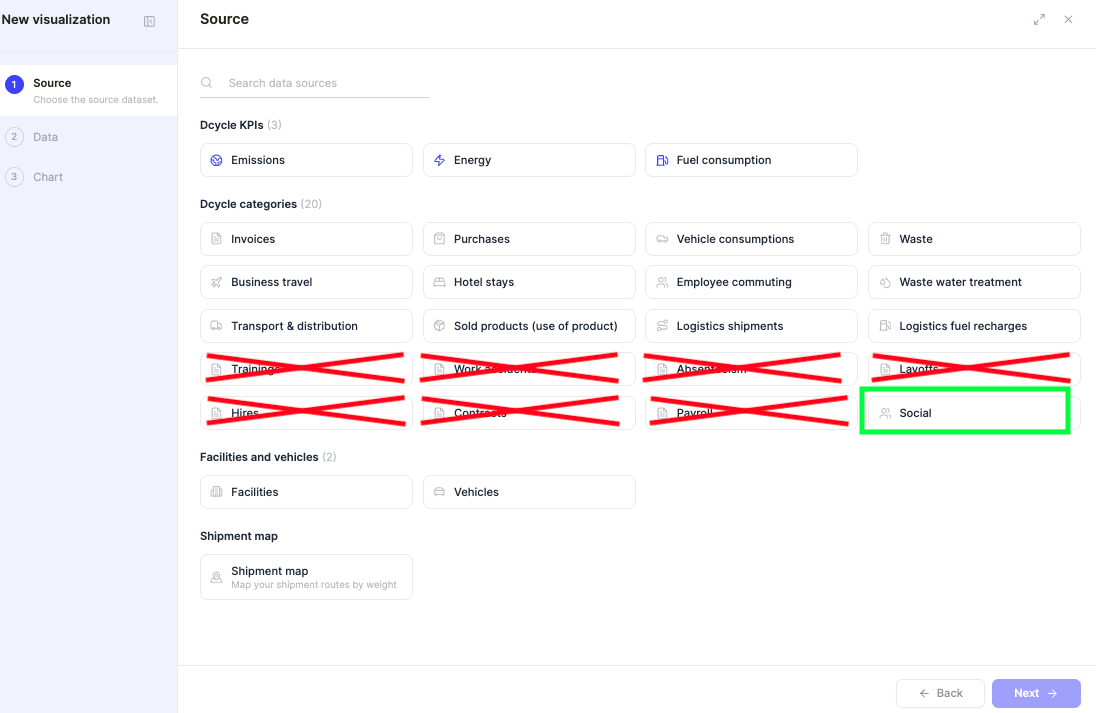The image size is (1096, 713).
Task: Go to step 1 Source
Action: [88, 90]
